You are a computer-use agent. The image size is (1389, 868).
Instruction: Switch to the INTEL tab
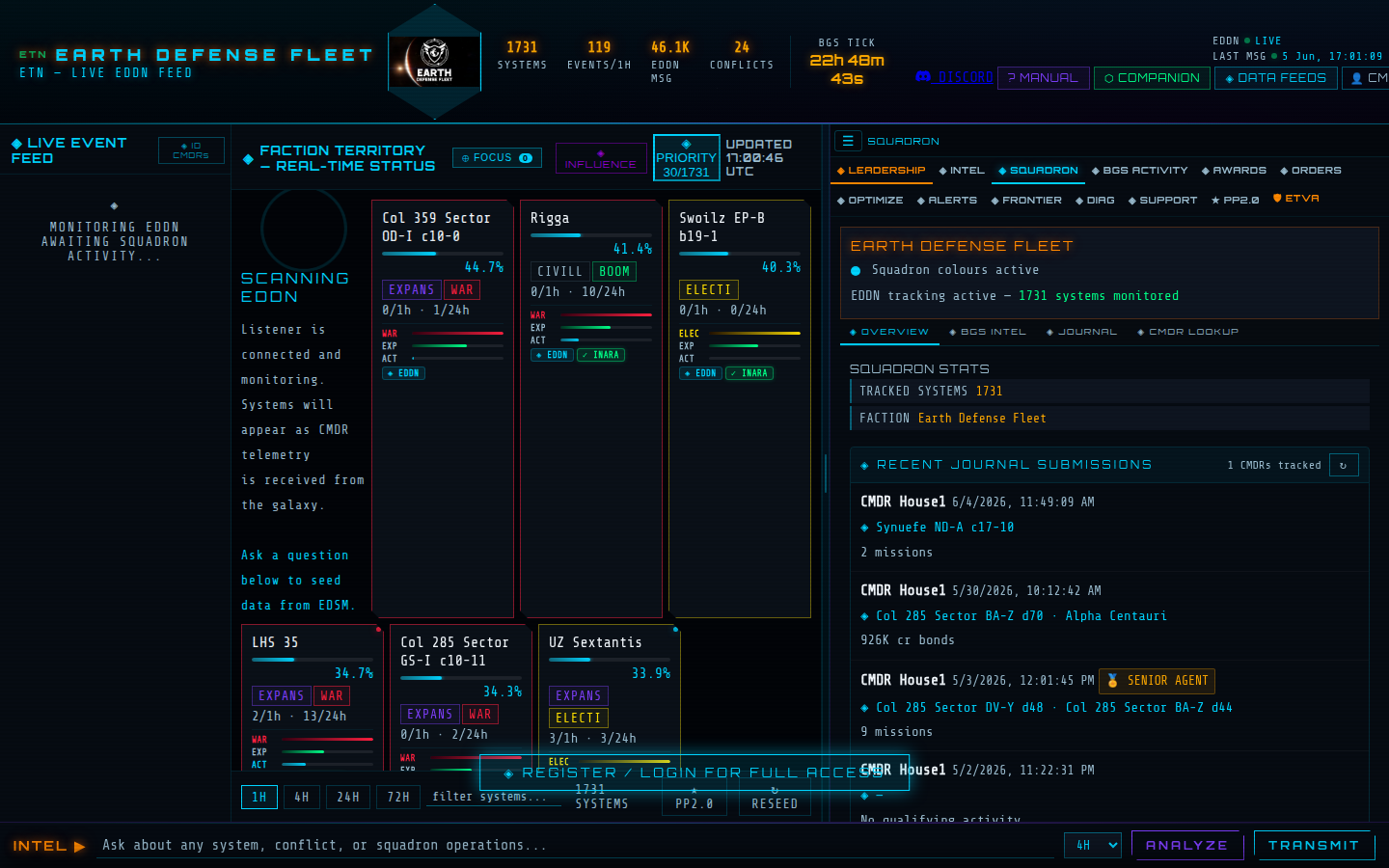962,171
